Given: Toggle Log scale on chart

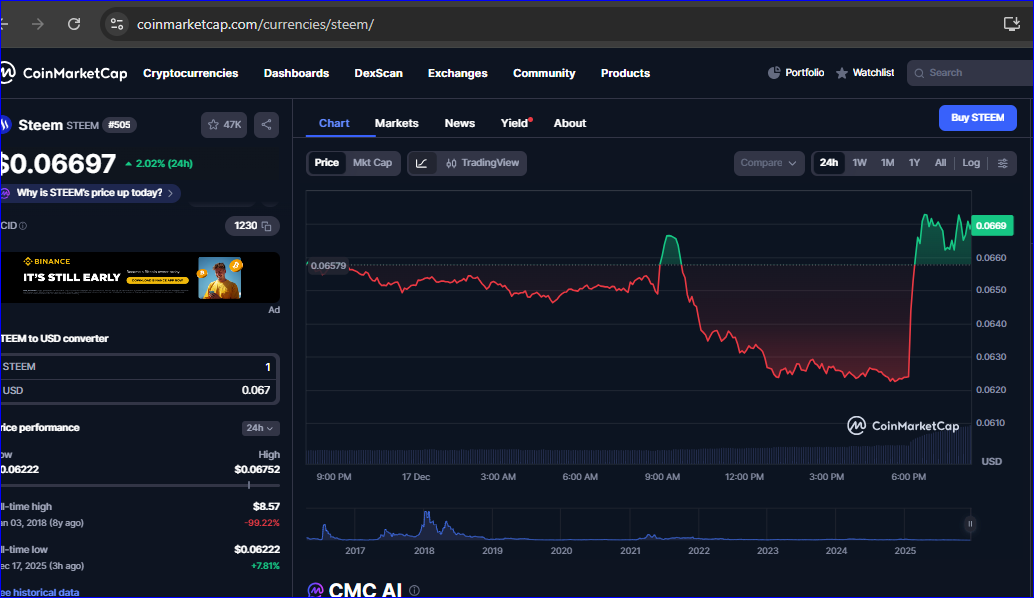Looking at the screenshot, I should pos(971,163).
